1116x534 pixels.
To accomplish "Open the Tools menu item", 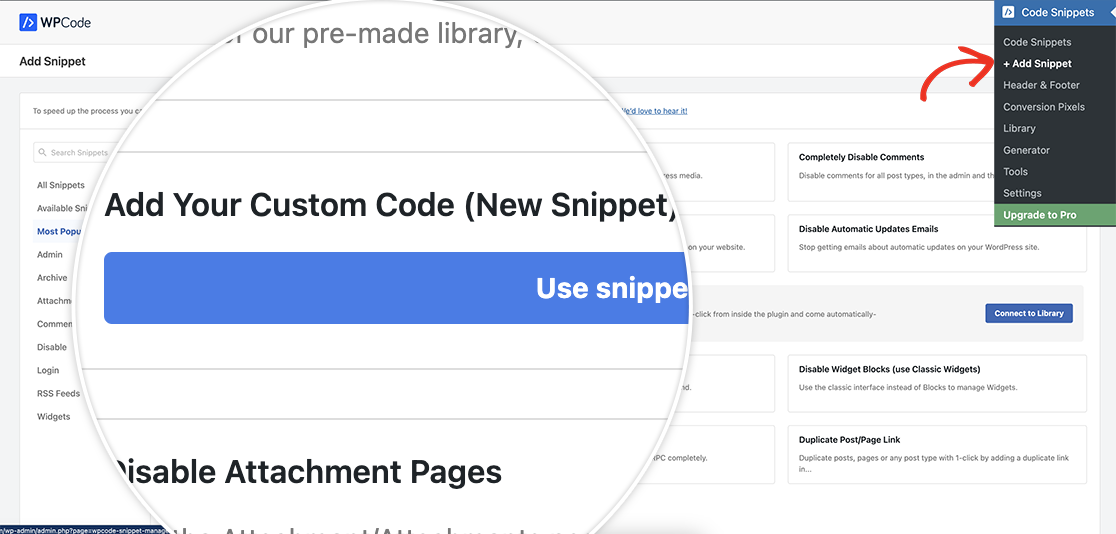I will tap(1015, 172).
